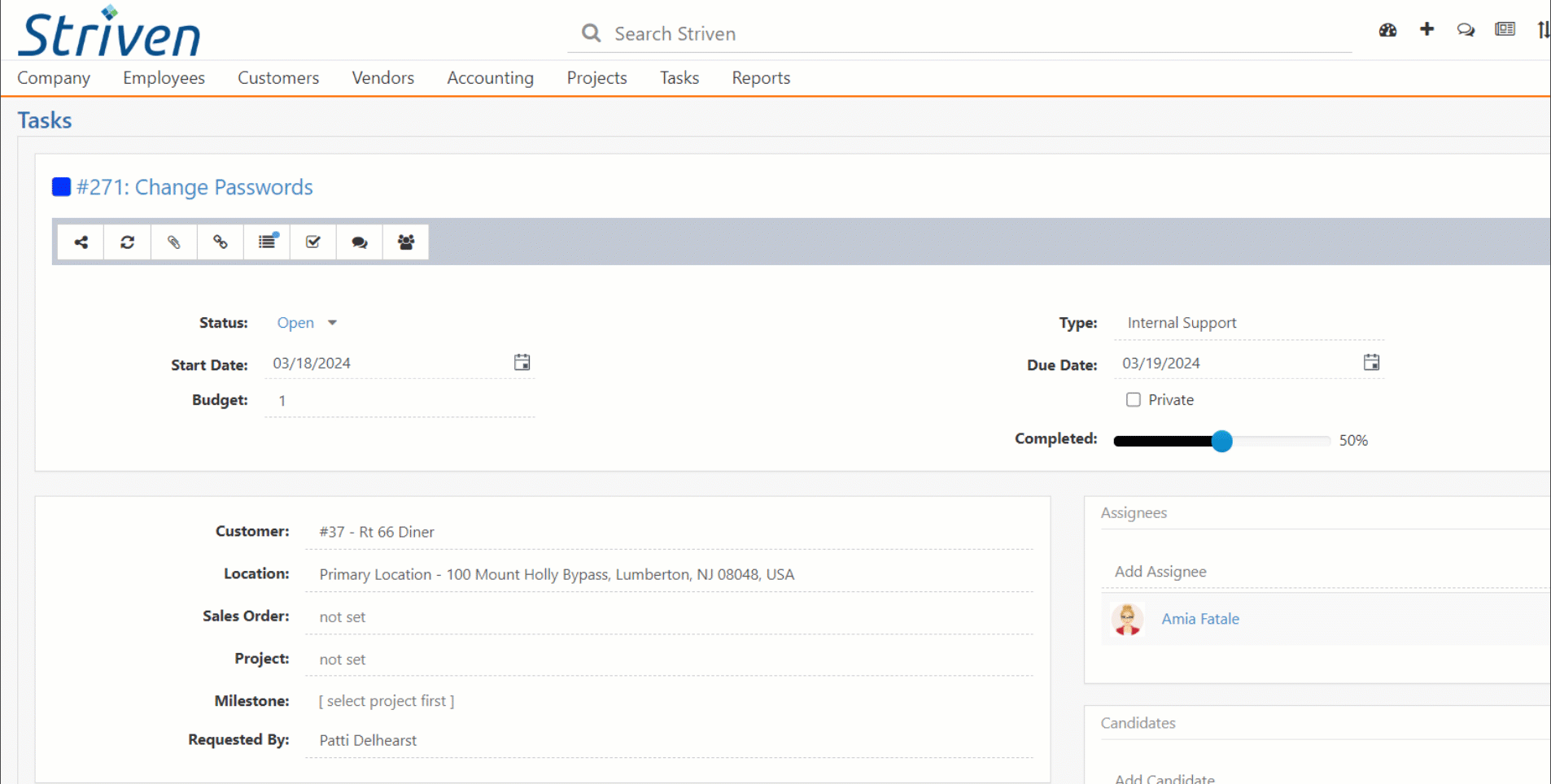Open the Employees menu

click(x=164, y=78)
